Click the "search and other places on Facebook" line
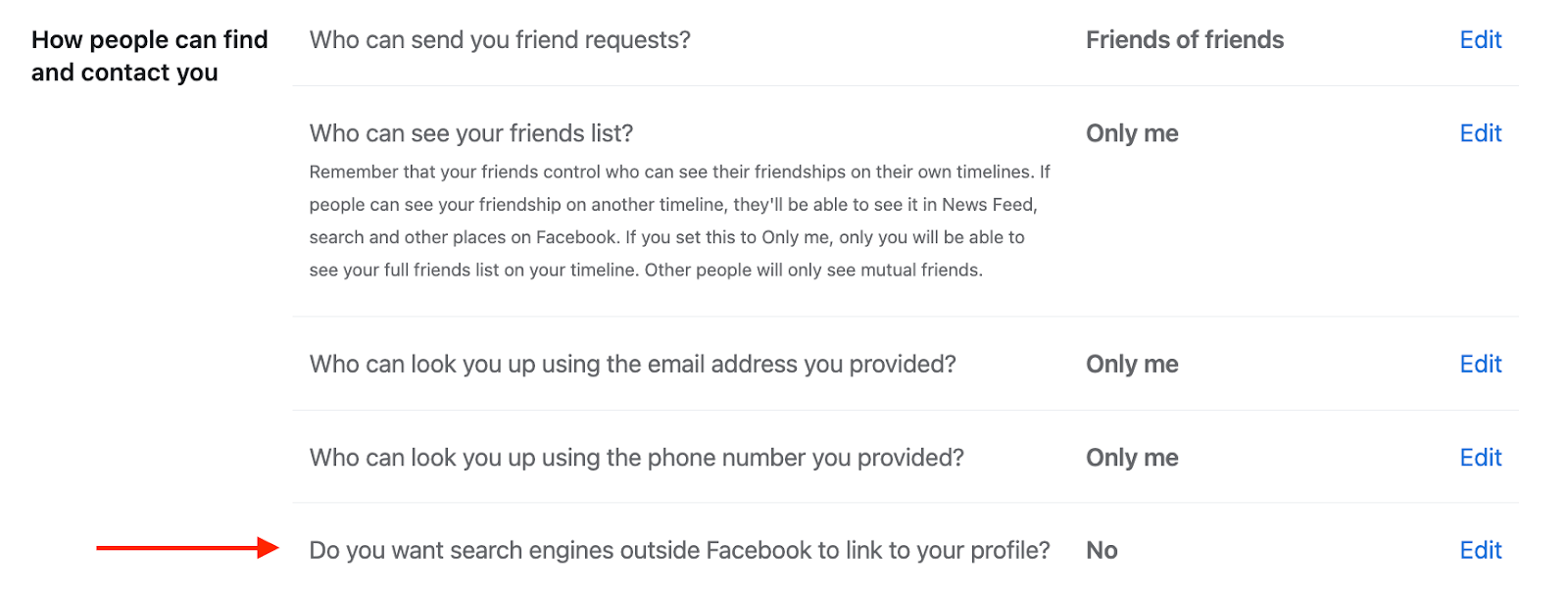The image size is (1568, 594). click(x=463, y=237)
